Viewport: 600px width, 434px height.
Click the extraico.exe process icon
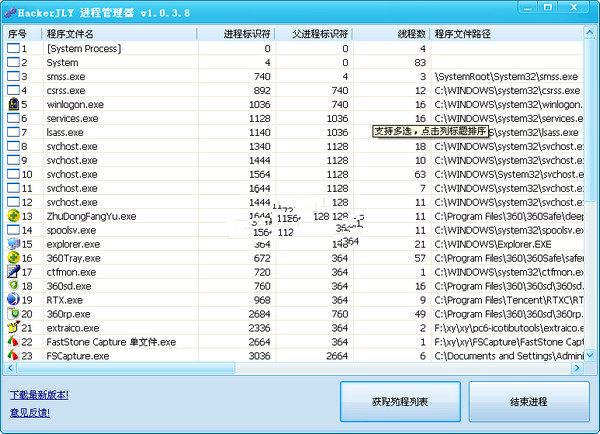click(13, 328)
